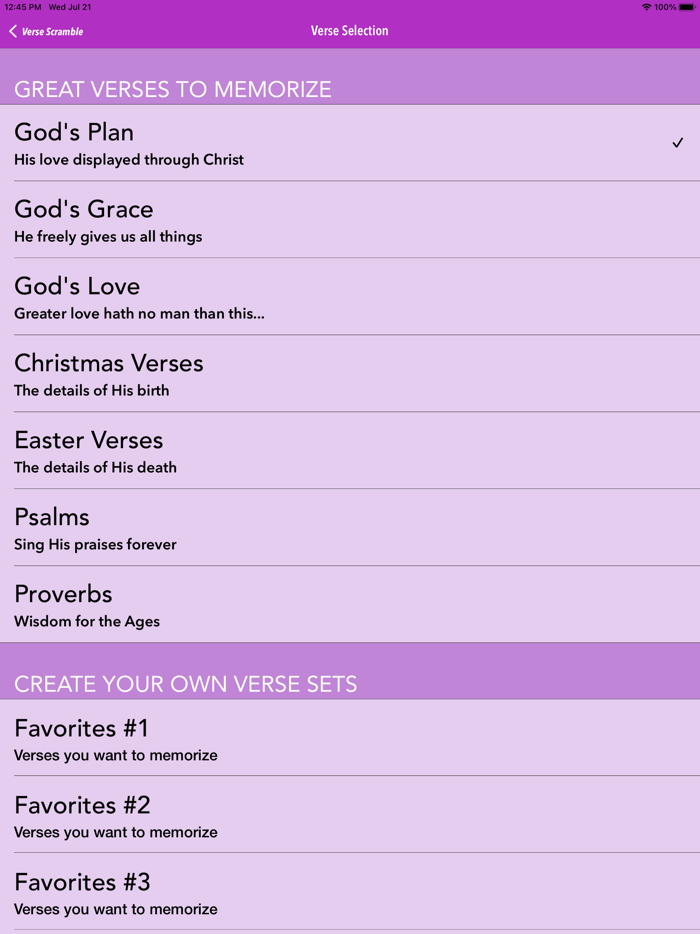Tap the battery indicator icon

point(686,7)
